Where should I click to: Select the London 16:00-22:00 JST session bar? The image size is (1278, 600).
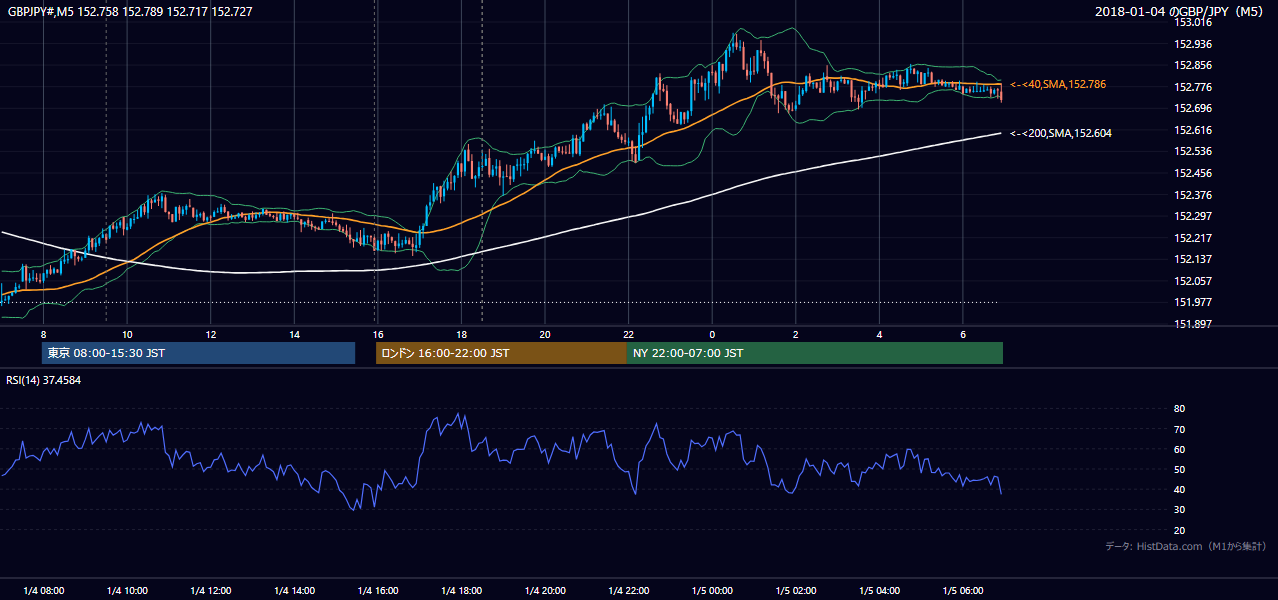click(501, 353)
